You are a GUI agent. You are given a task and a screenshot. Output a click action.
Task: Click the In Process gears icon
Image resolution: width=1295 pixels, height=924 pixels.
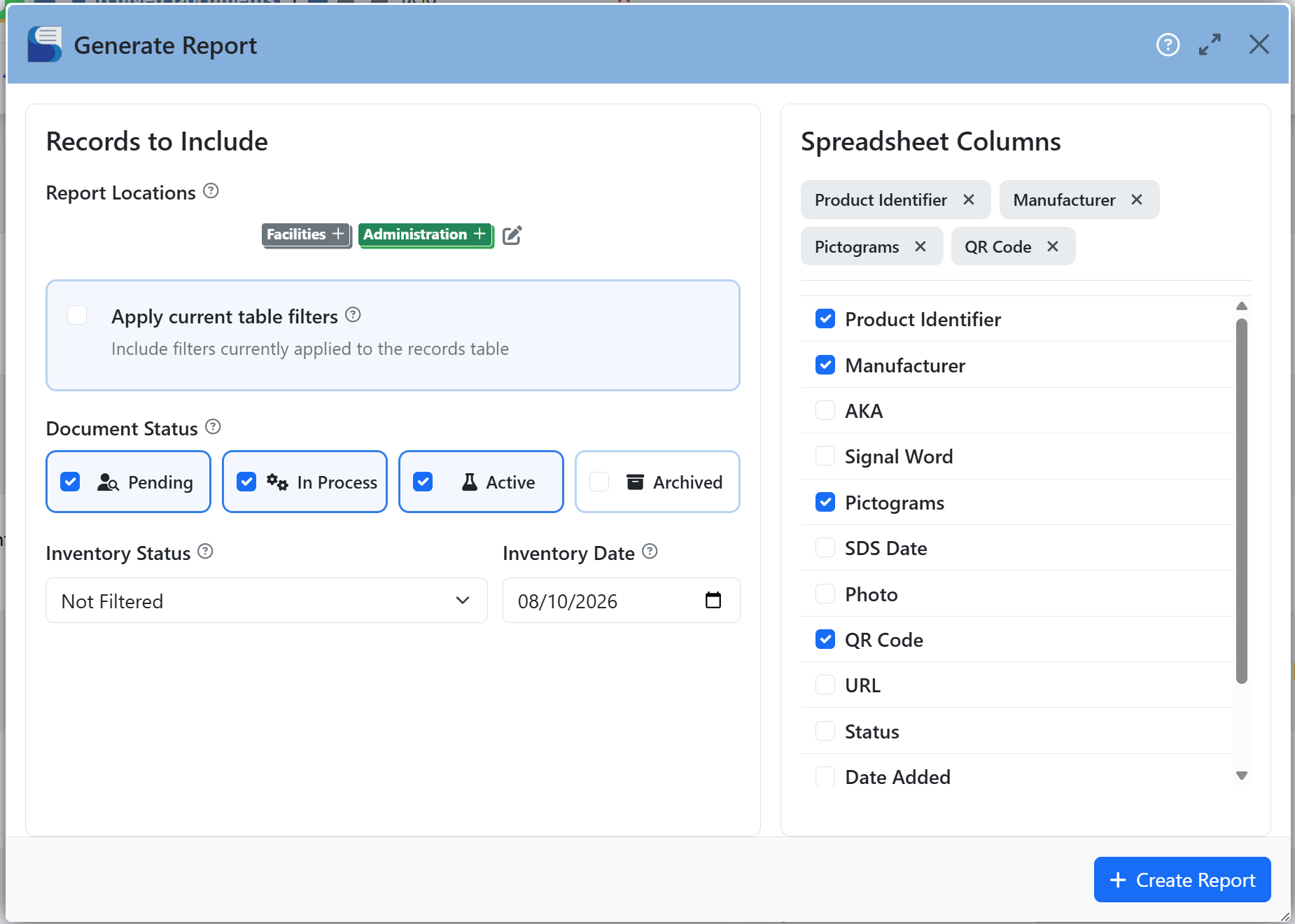(x=277, y=482)
